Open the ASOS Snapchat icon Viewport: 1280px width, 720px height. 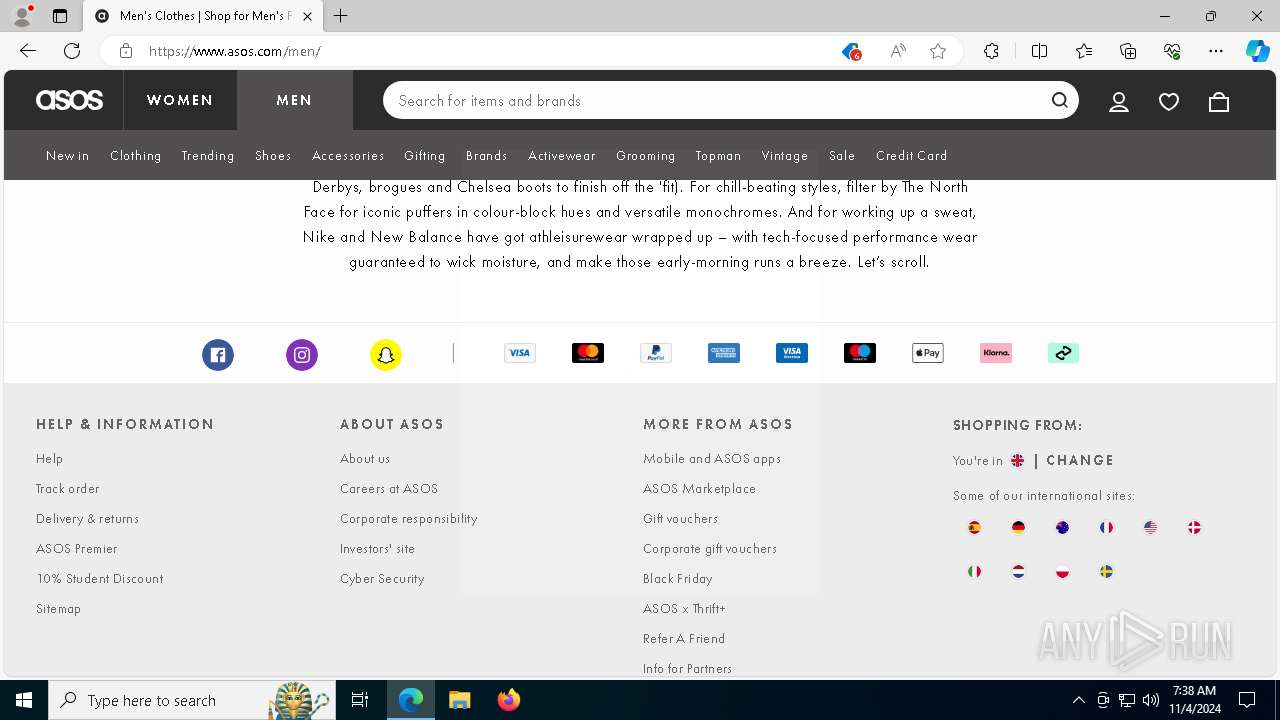pos(386,355)
